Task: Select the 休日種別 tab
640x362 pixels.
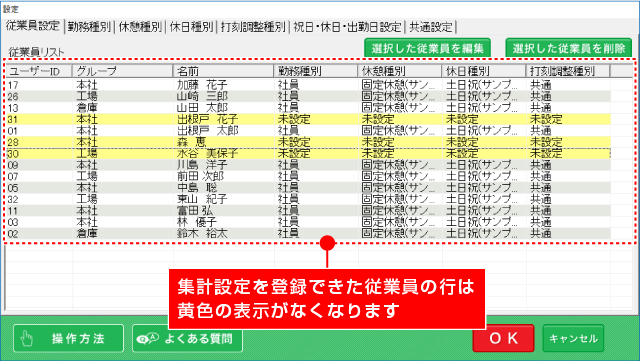Action: 191,27
